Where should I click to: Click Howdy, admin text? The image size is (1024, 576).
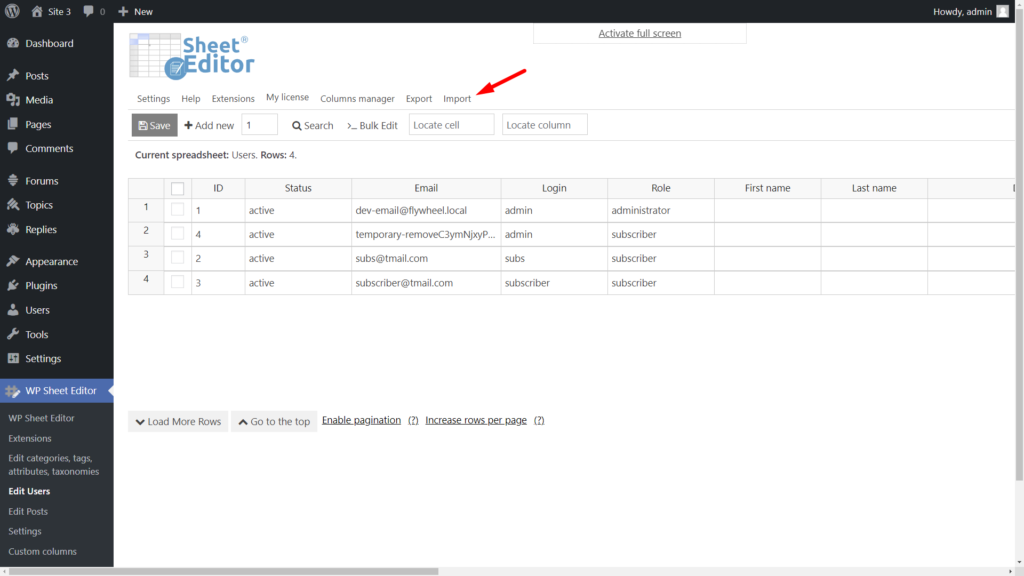pyautogui.click(x=962, y=11)
